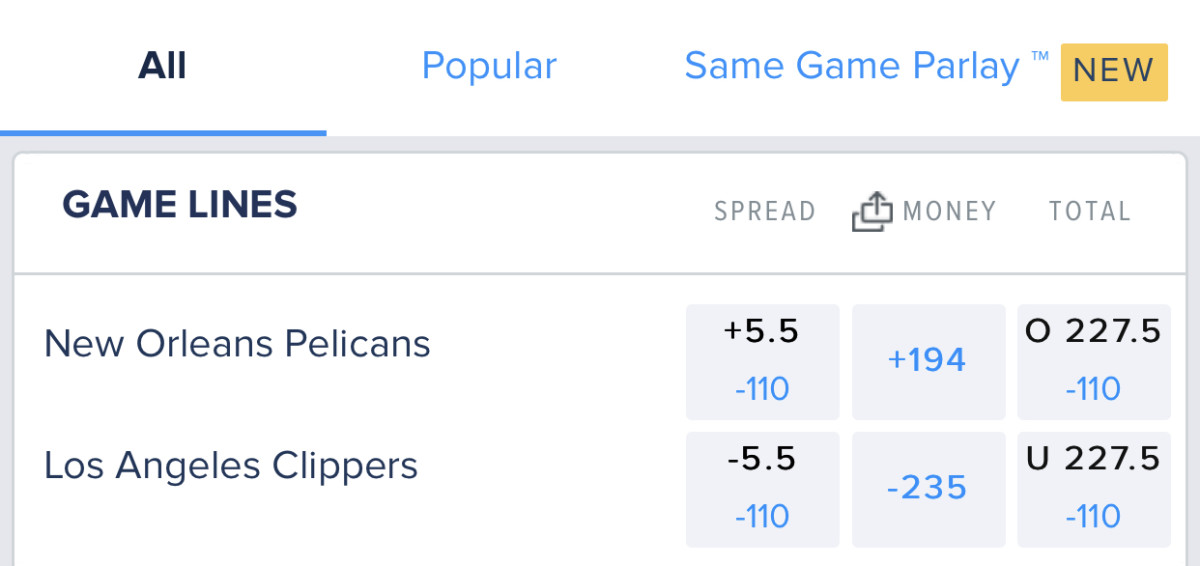Pick Clippers -5.5 spread bet

coord(762,489)
